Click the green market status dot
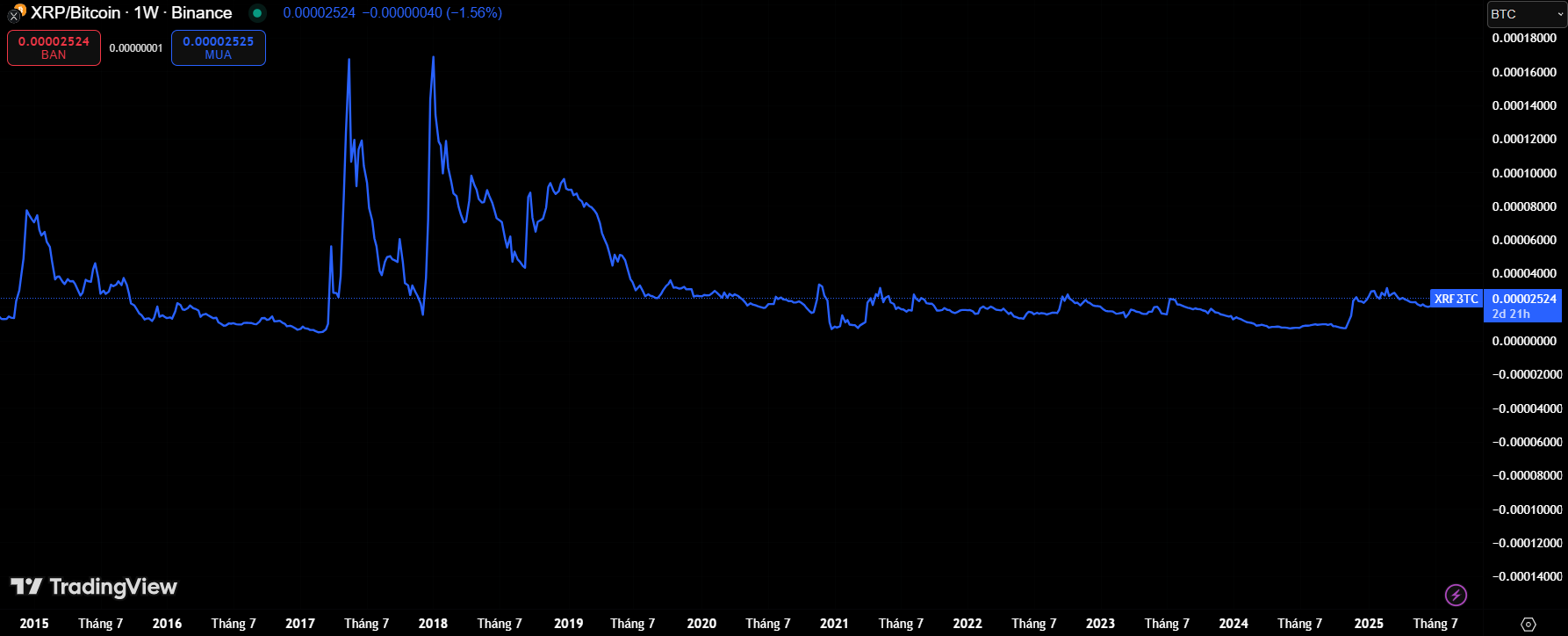 tap(257, 13)
